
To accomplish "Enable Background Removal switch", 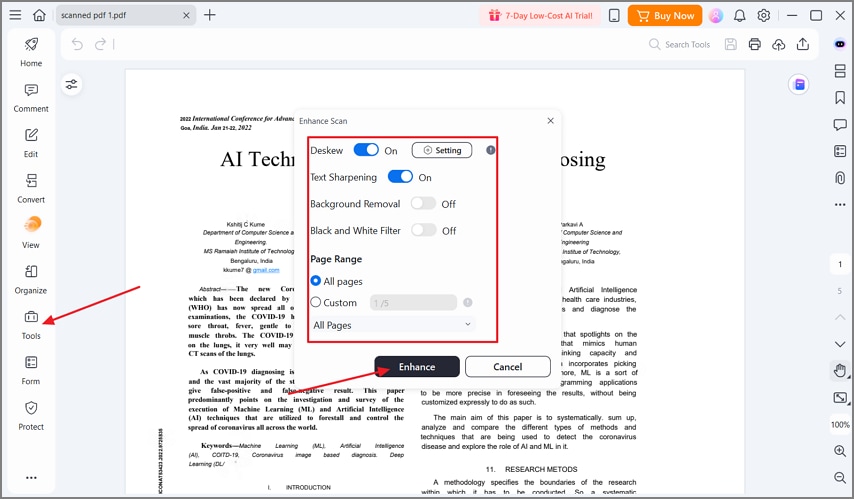I will click(x=423, y=203).
